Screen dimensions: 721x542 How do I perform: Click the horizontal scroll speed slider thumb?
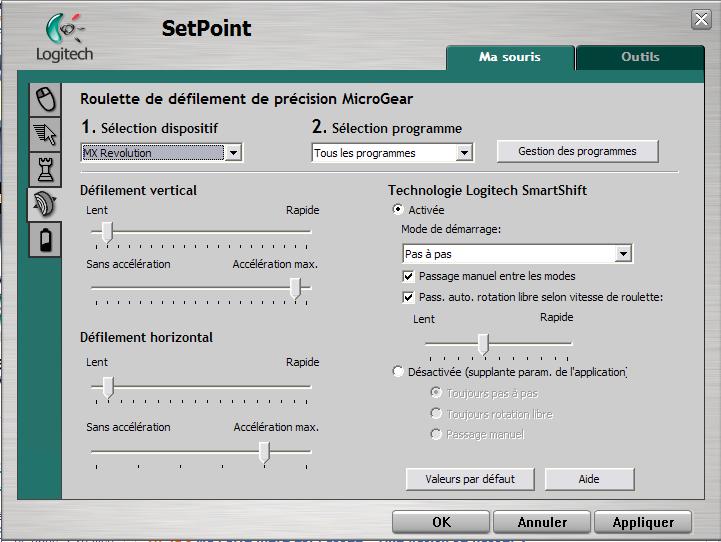108,388
